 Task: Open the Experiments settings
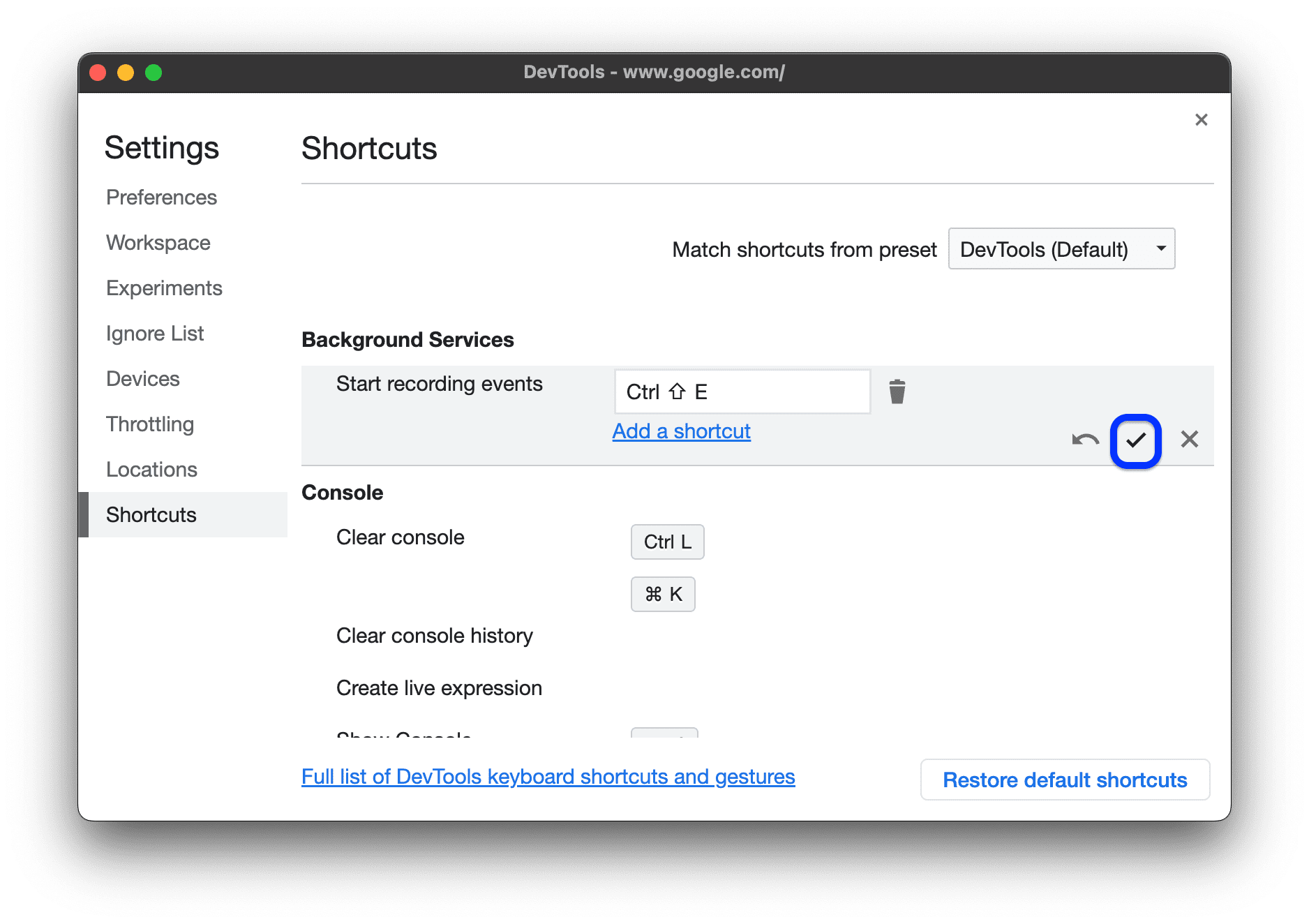[164, 288]
